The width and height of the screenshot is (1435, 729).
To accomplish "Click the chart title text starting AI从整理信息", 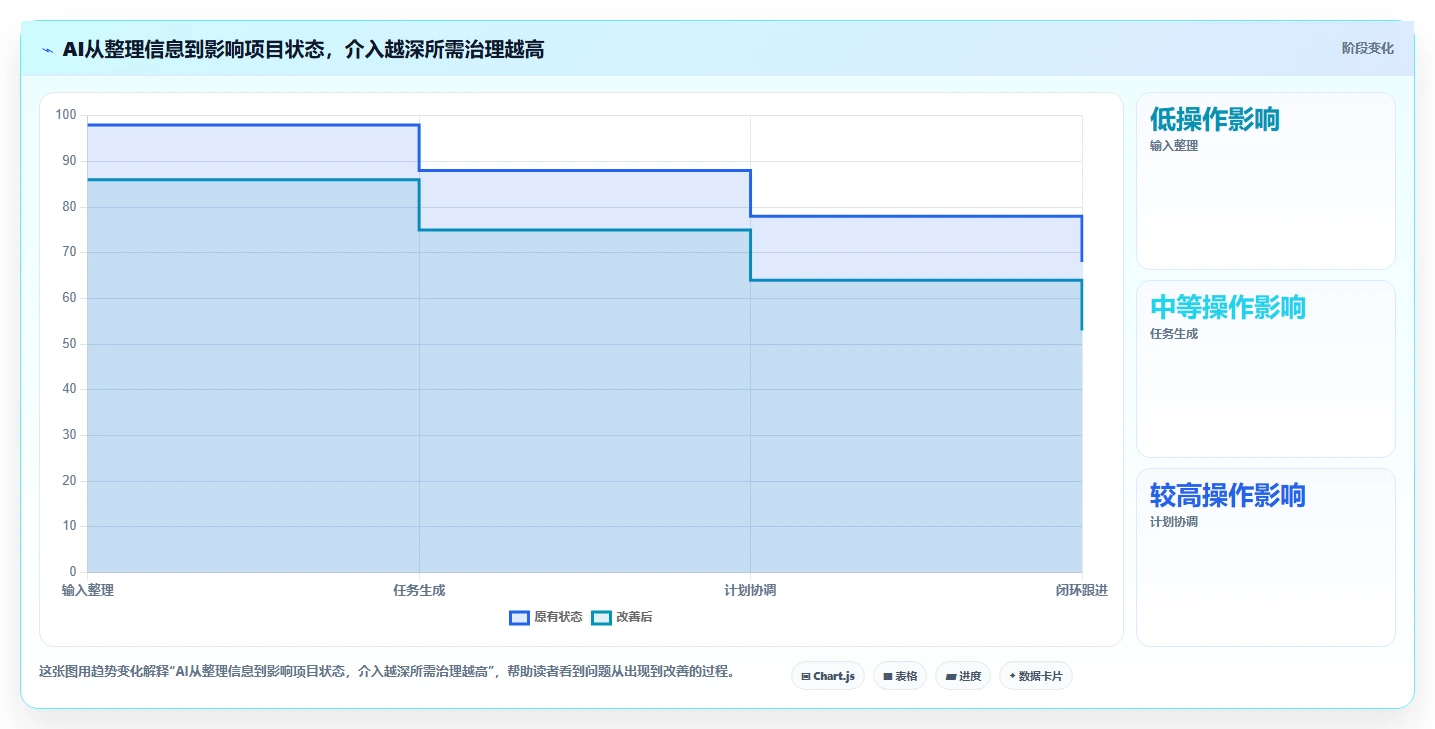I will pyautogui.click(x=303, y=49).
